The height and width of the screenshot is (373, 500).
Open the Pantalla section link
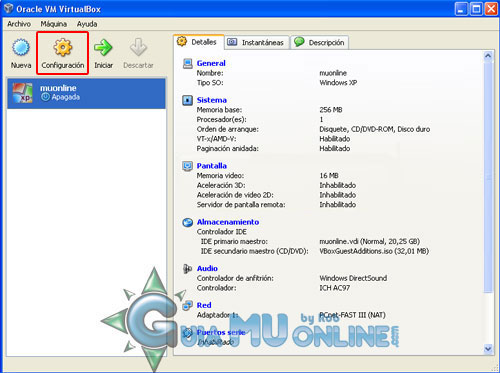pos(212,166)
